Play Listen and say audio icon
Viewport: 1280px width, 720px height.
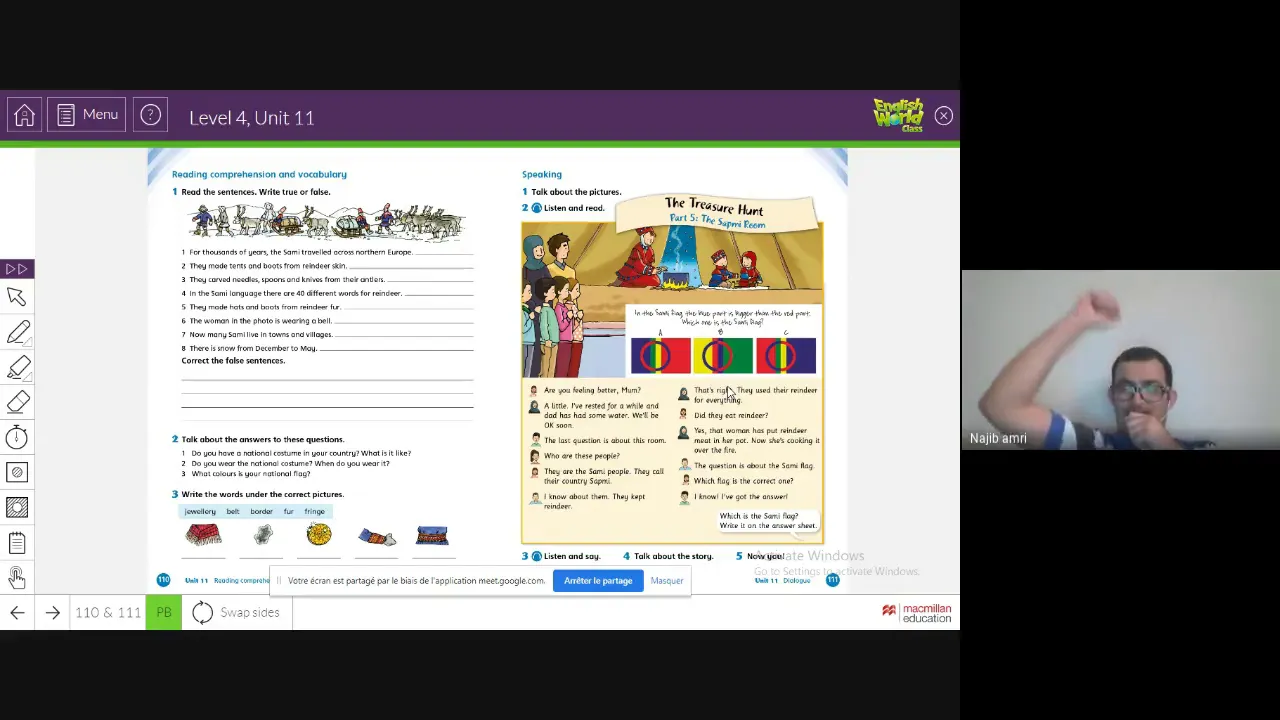[536, 556]
